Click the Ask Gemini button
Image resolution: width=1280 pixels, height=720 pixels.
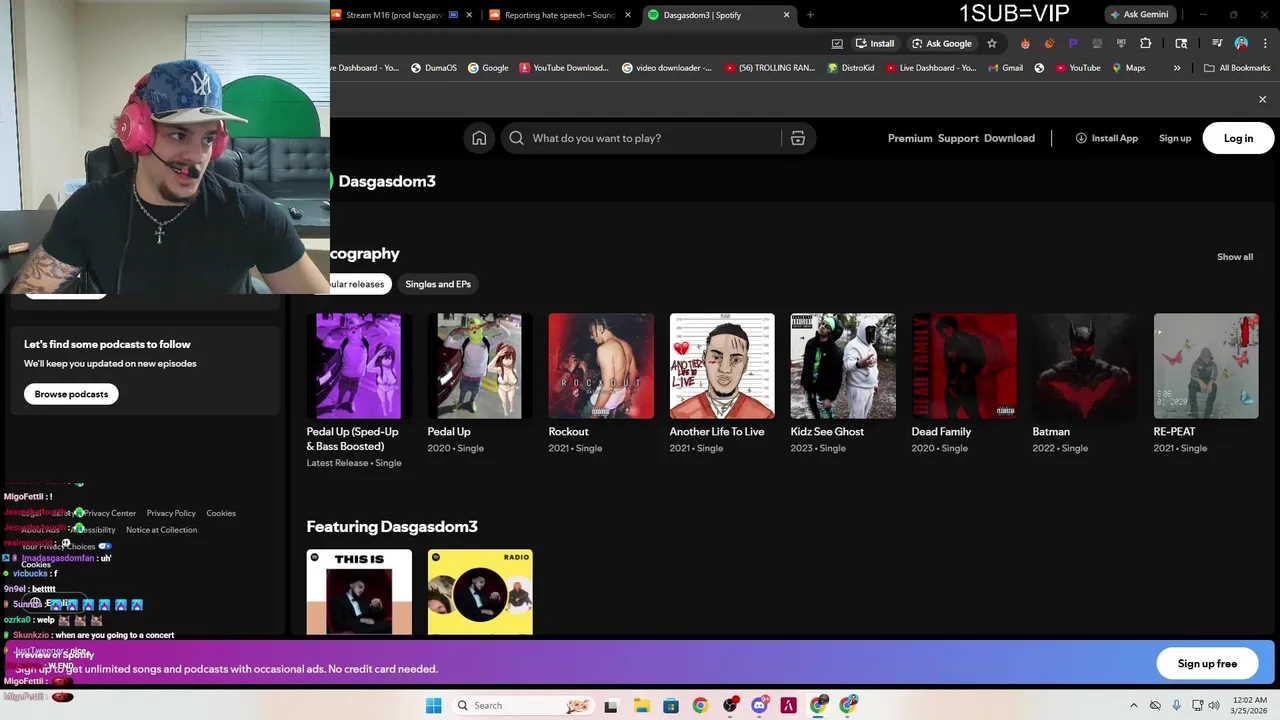pyautogui.click(x=1138, y=14)
